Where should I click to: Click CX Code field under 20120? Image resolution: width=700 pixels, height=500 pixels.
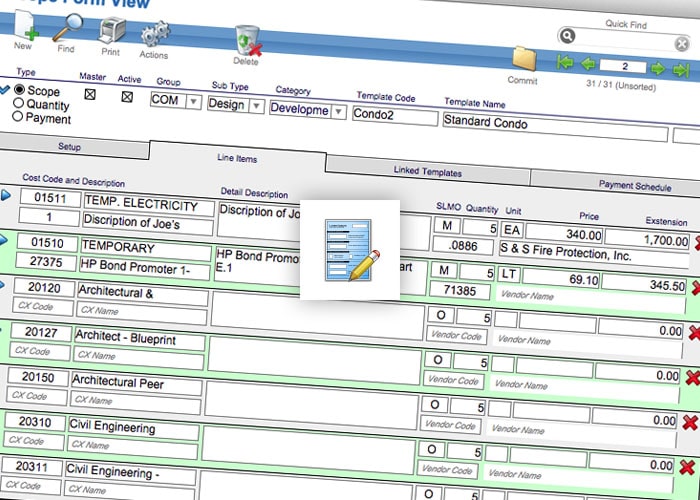tap(43, 307)
